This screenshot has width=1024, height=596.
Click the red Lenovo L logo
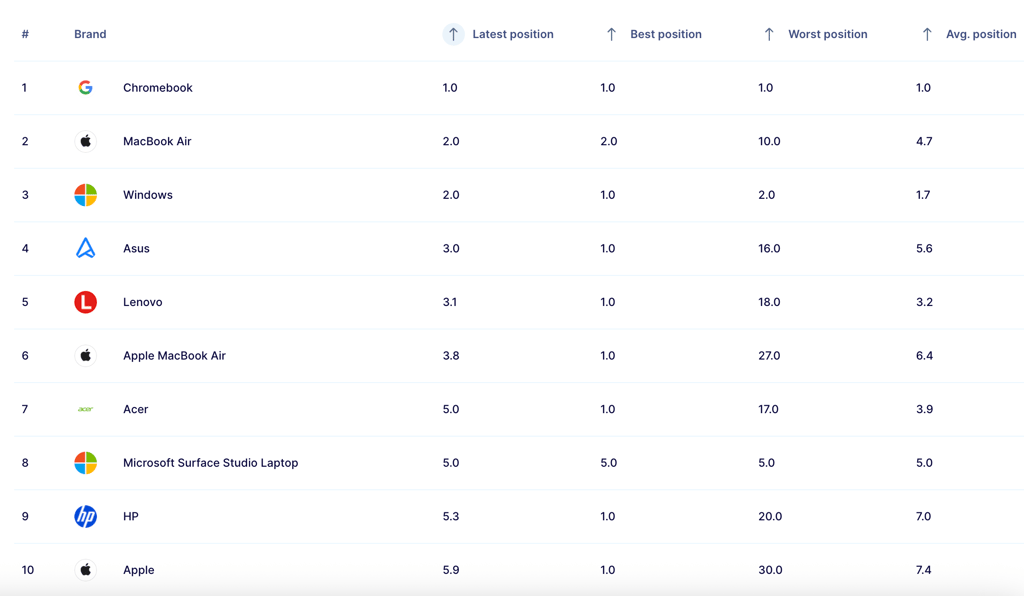pos(86,302)
